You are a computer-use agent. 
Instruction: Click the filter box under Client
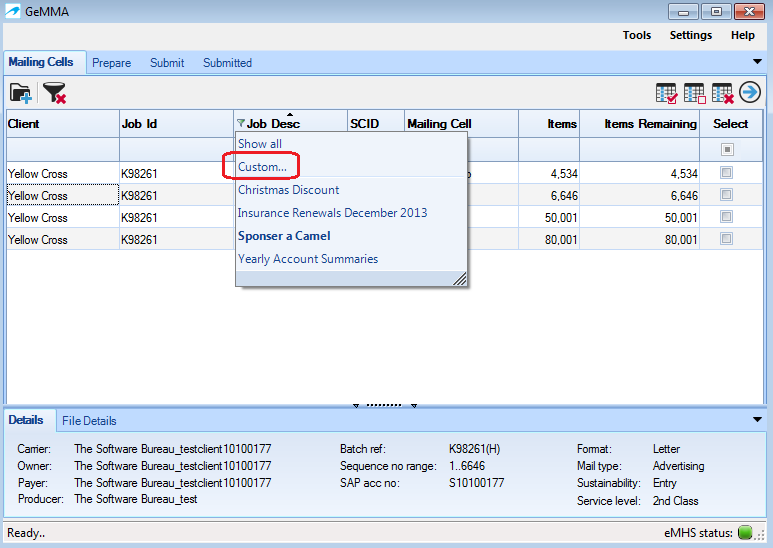63,149
